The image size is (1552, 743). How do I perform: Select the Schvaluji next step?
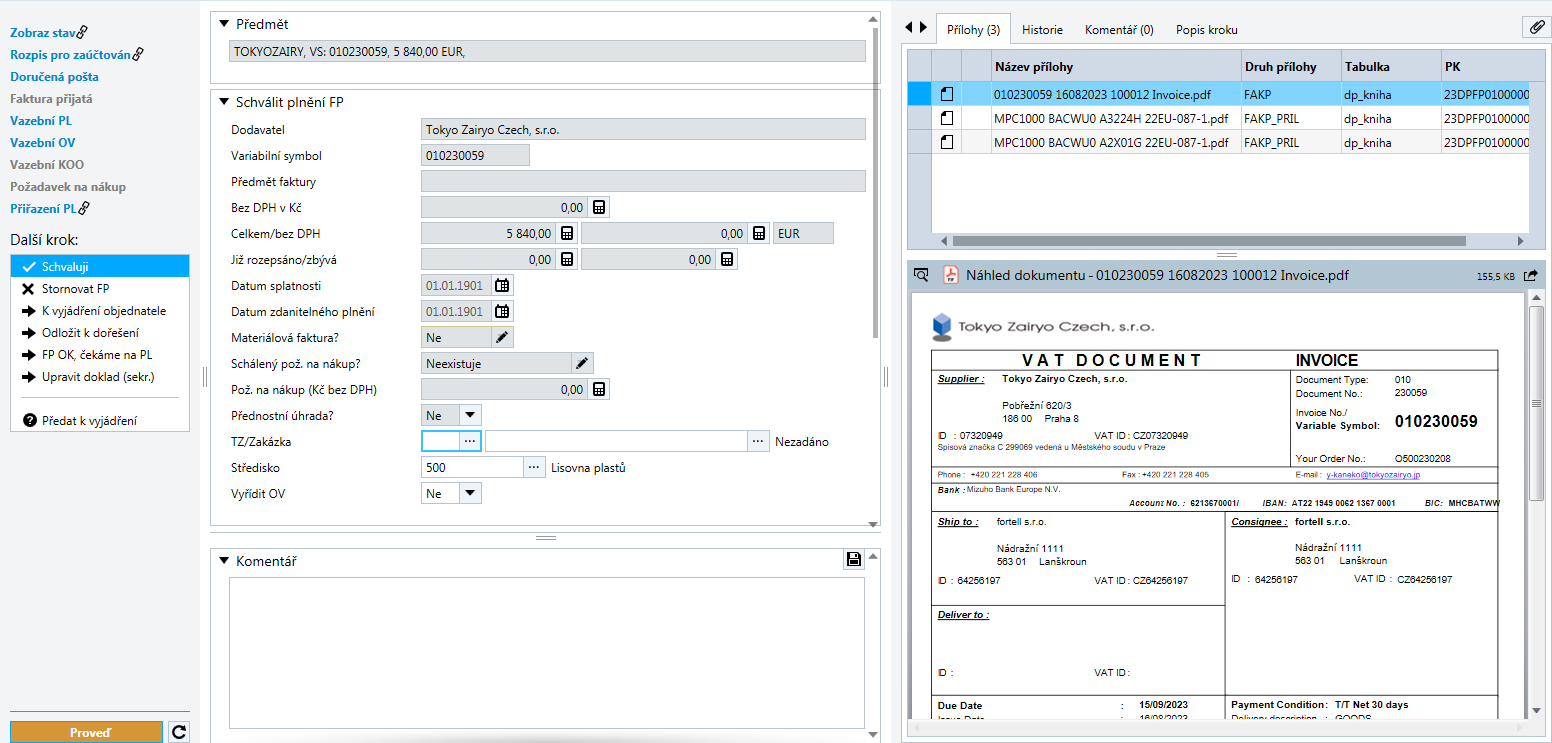(x=100, y=267)
